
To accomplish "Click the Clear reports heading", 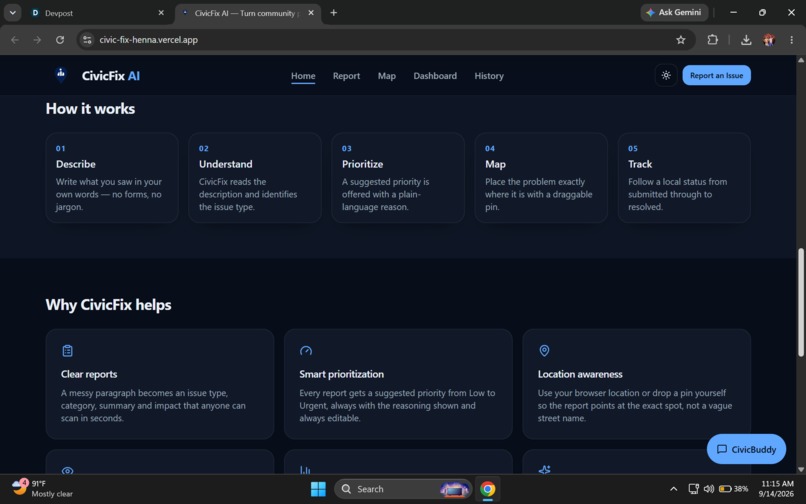I will click(89, 374).
